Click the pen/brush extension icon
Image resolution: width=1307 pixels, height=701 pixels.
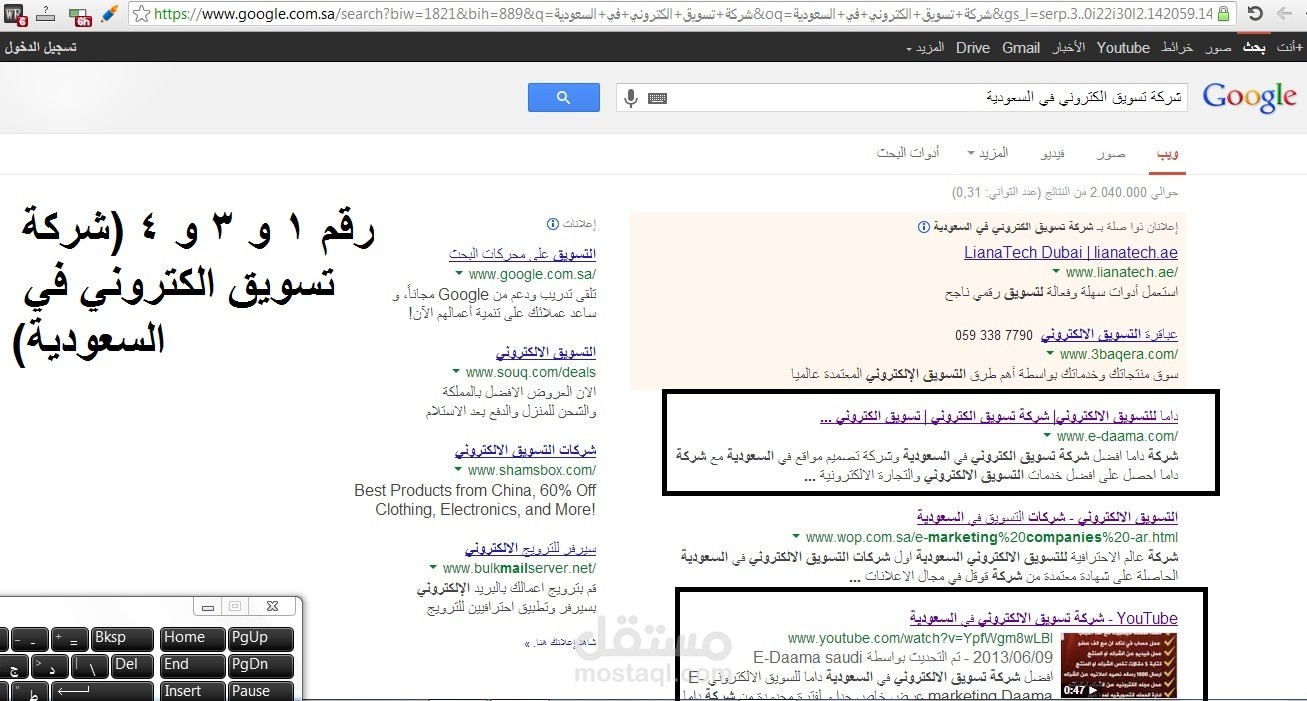(x=110, y=14)
